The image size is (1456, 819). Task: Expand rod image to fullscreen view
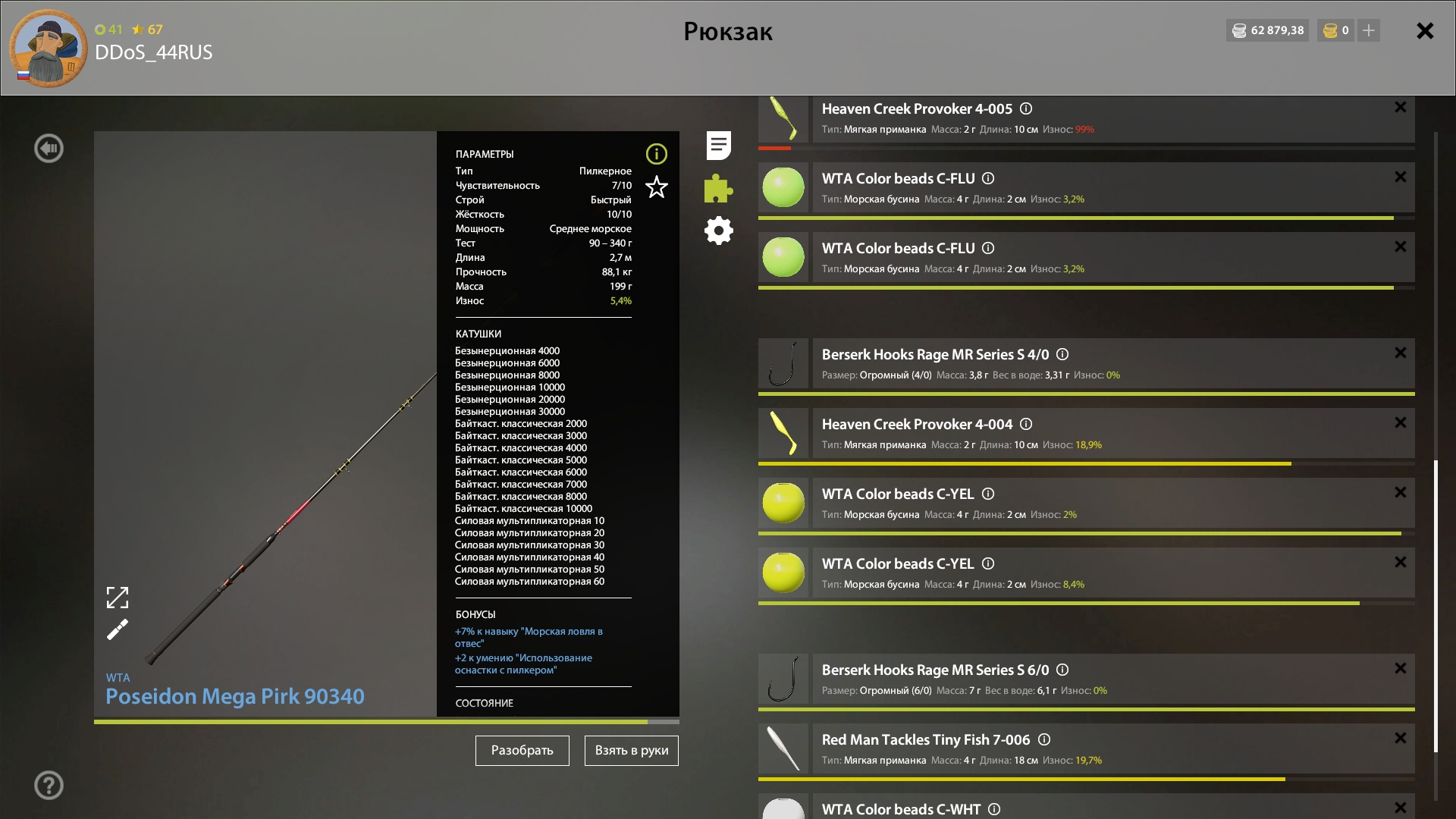[118, 598]
